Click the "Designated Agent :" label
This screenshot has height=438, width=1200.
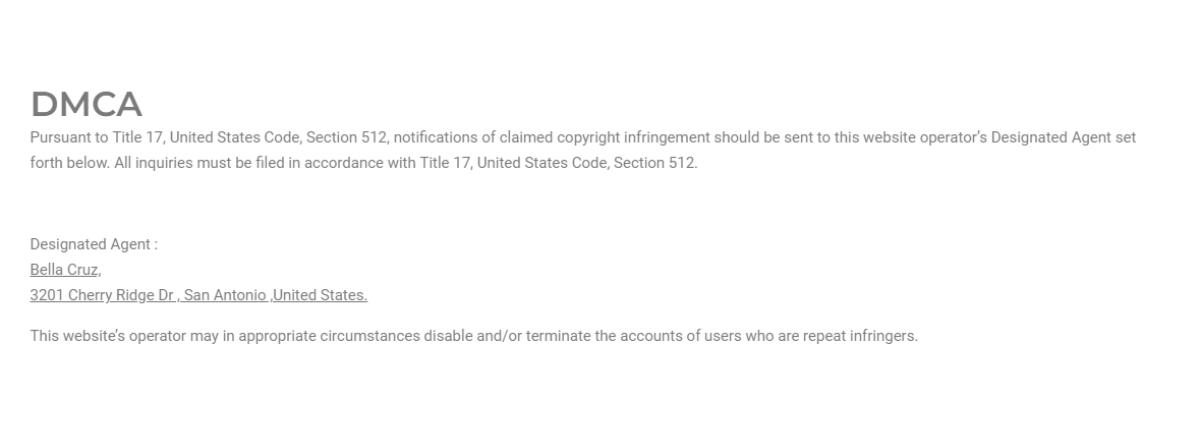pyautogui.click(x=94, y=244)
